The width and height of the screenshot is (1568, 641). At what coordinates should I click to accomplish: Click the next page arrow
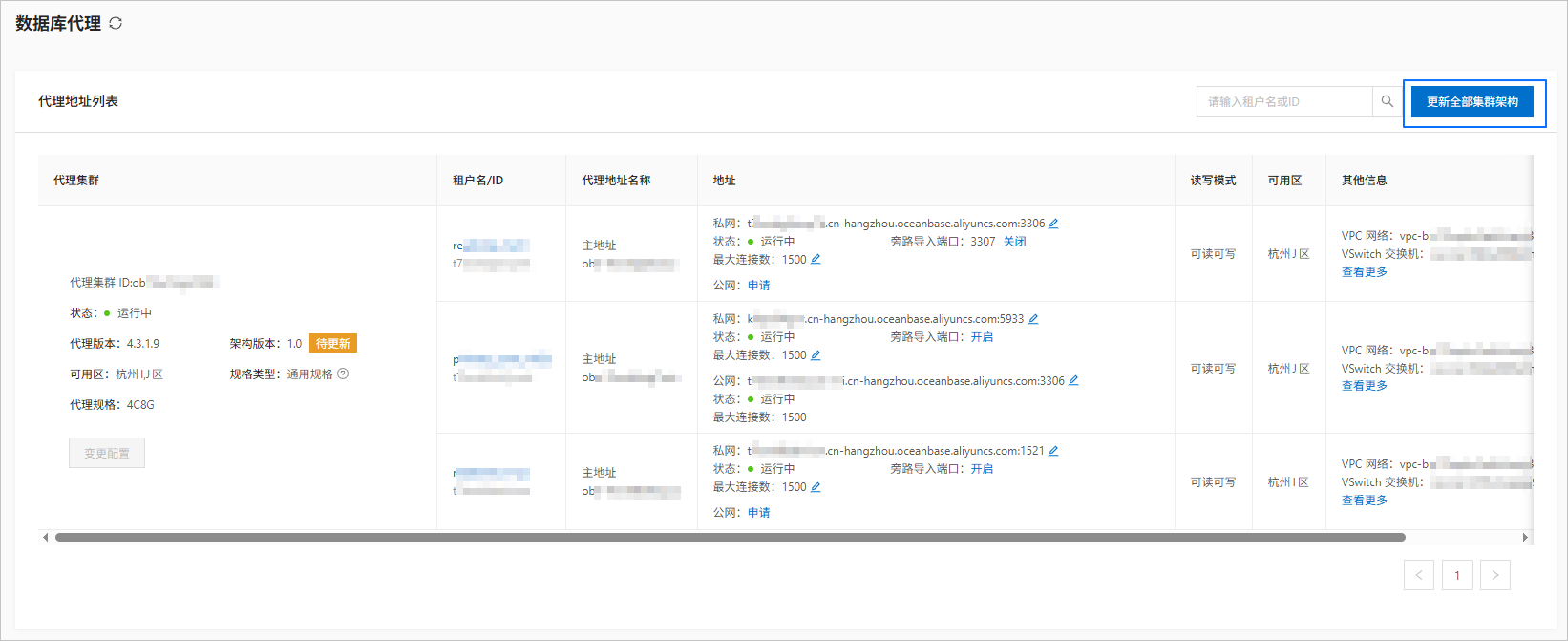[x=1495, y=575]
